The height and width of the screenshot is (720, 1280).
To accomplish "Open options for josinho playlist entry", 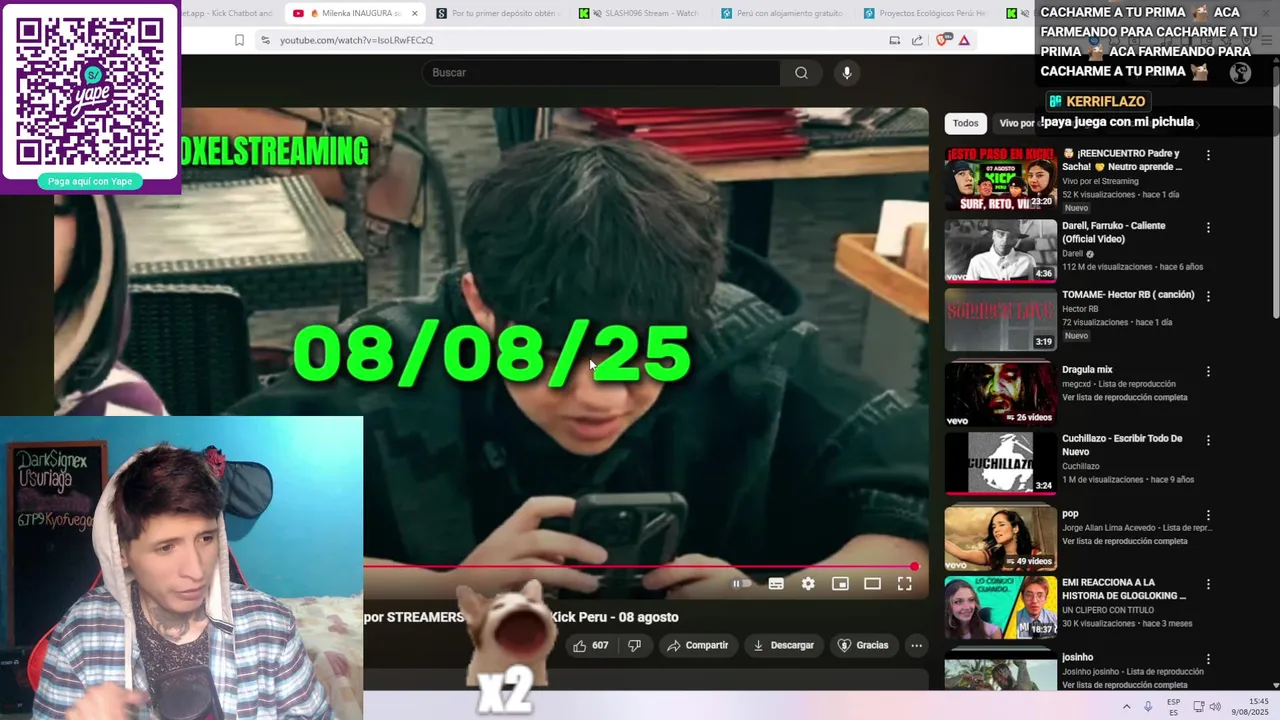I will point(1208,659).
